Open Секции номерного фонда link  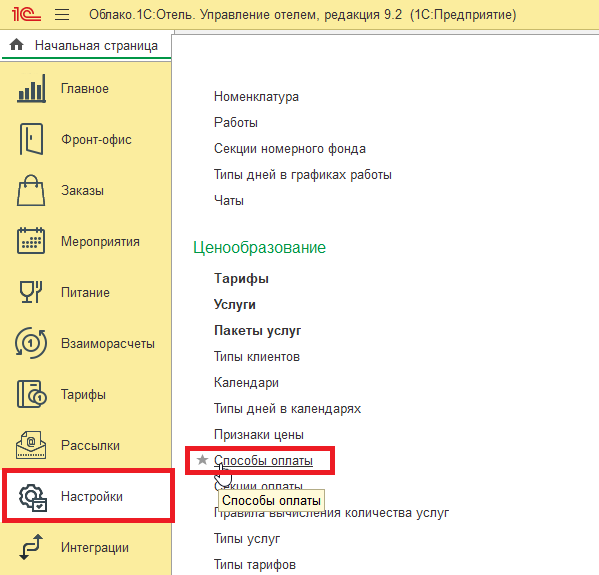290,149
